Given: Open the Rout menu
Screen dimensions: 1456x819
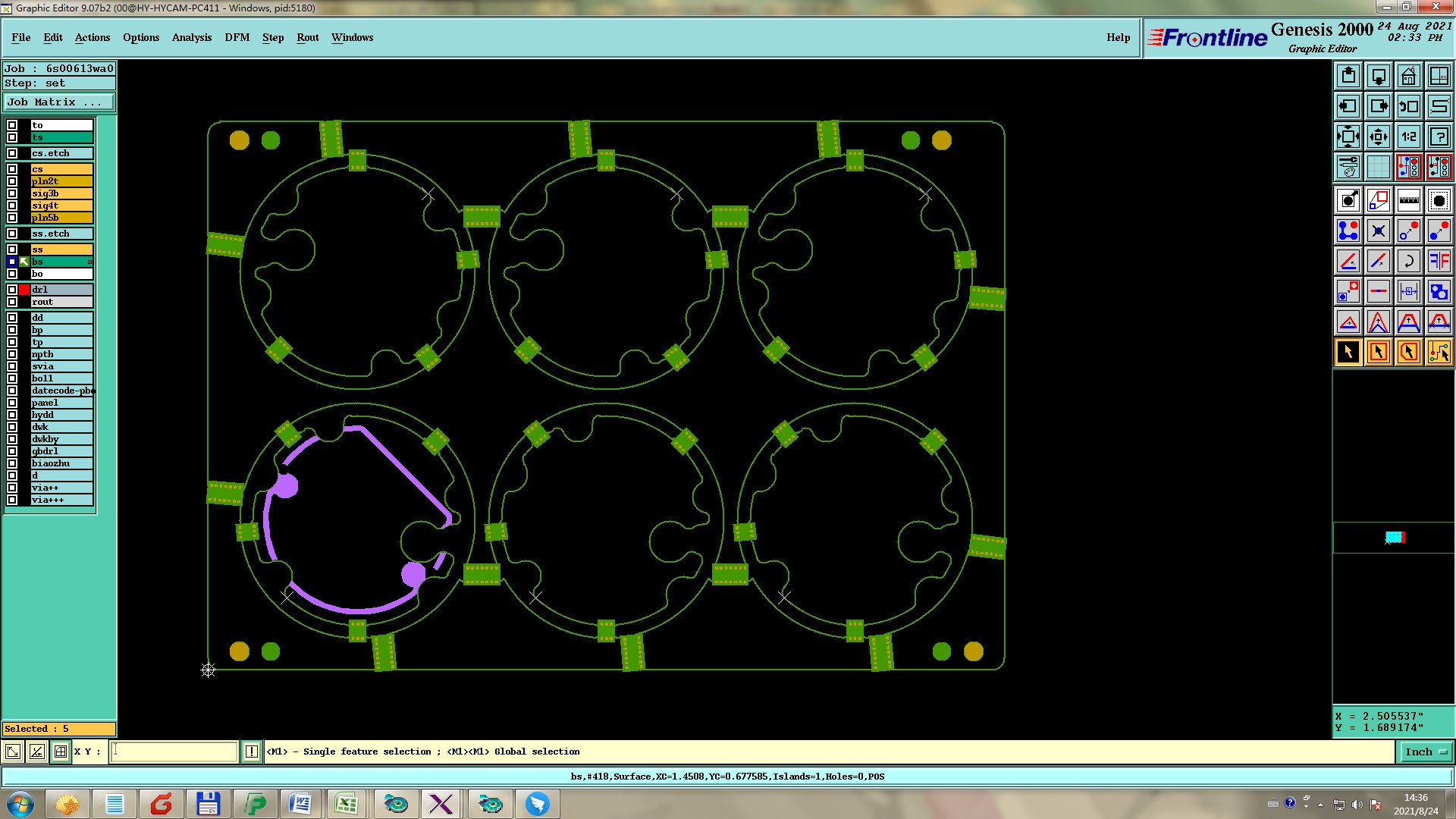Looking at the screenshot, I should 307,37.
